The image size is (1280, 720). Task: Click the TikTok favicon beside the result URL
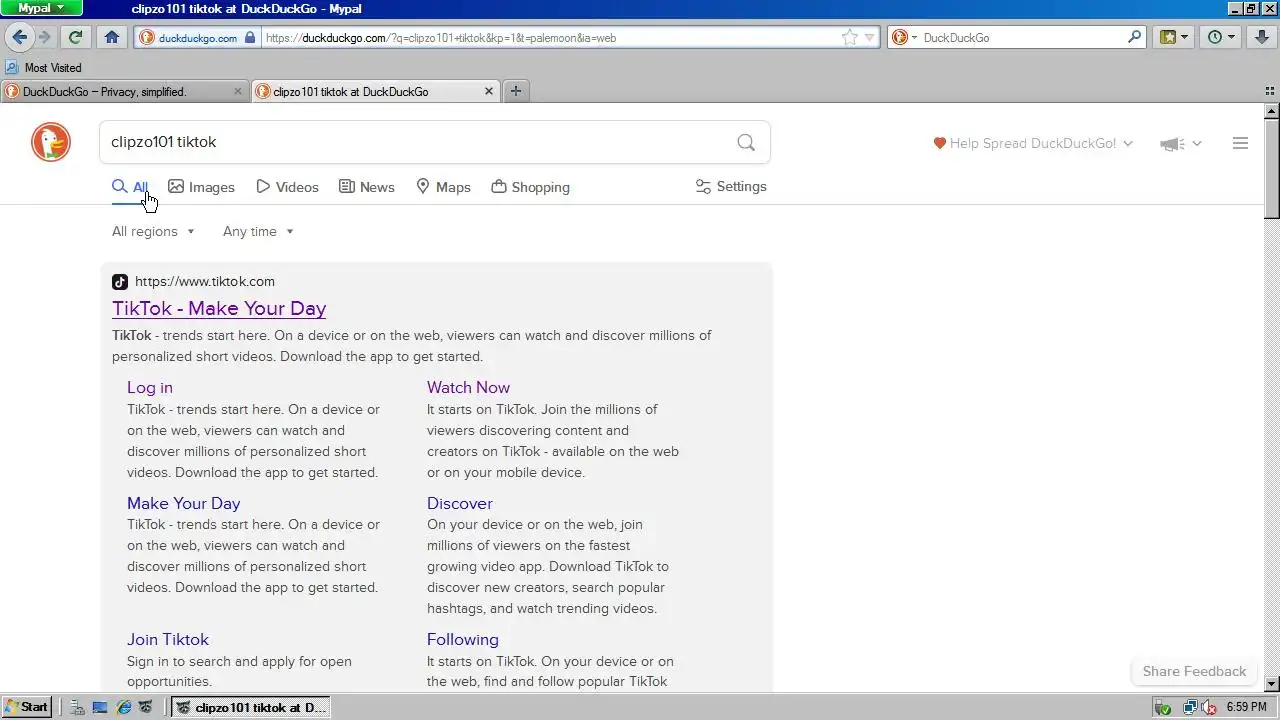click(120, 282)
